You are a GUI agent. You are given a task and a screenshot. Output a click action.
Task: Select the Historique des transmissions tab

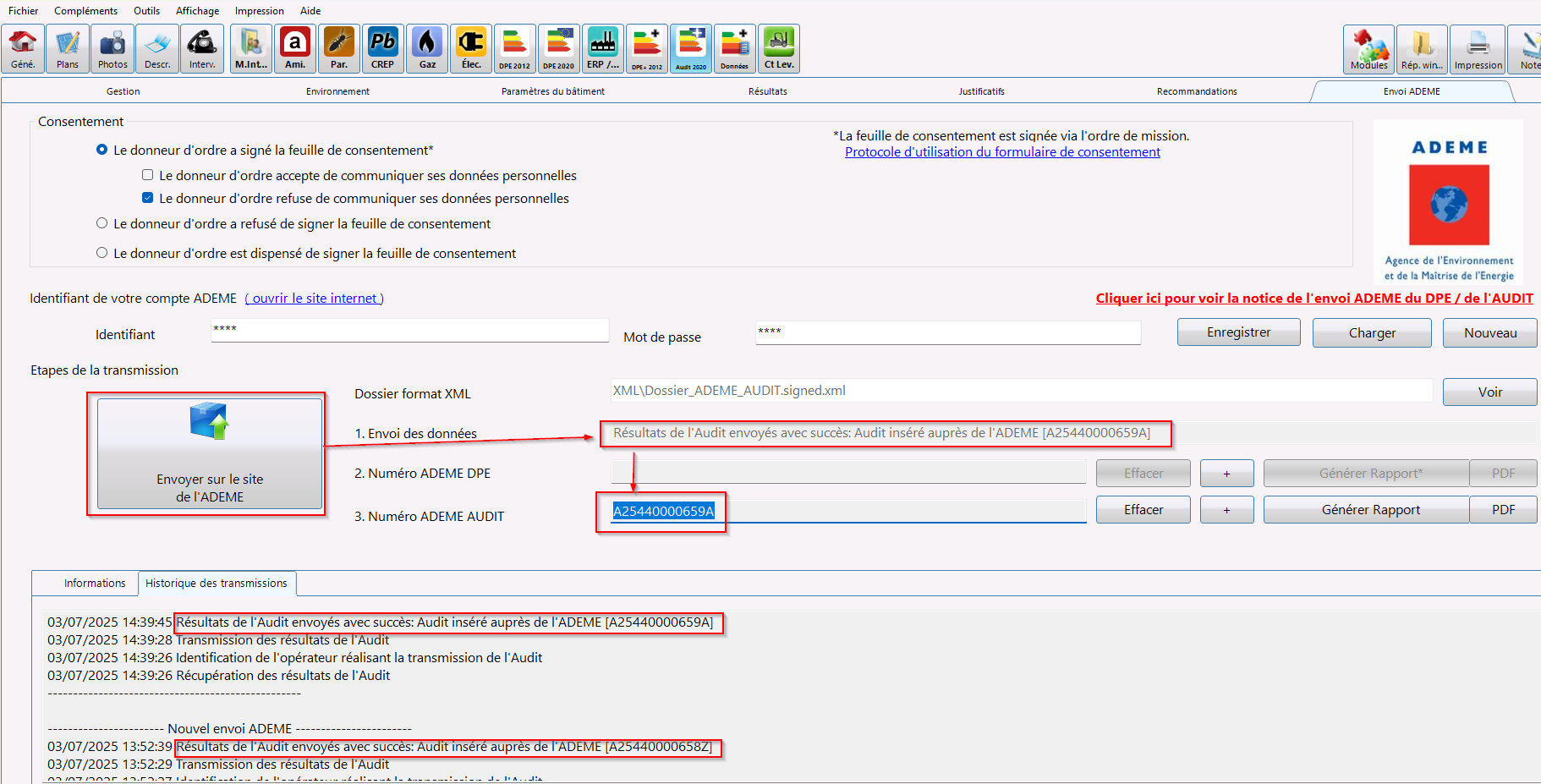(217, 584)
